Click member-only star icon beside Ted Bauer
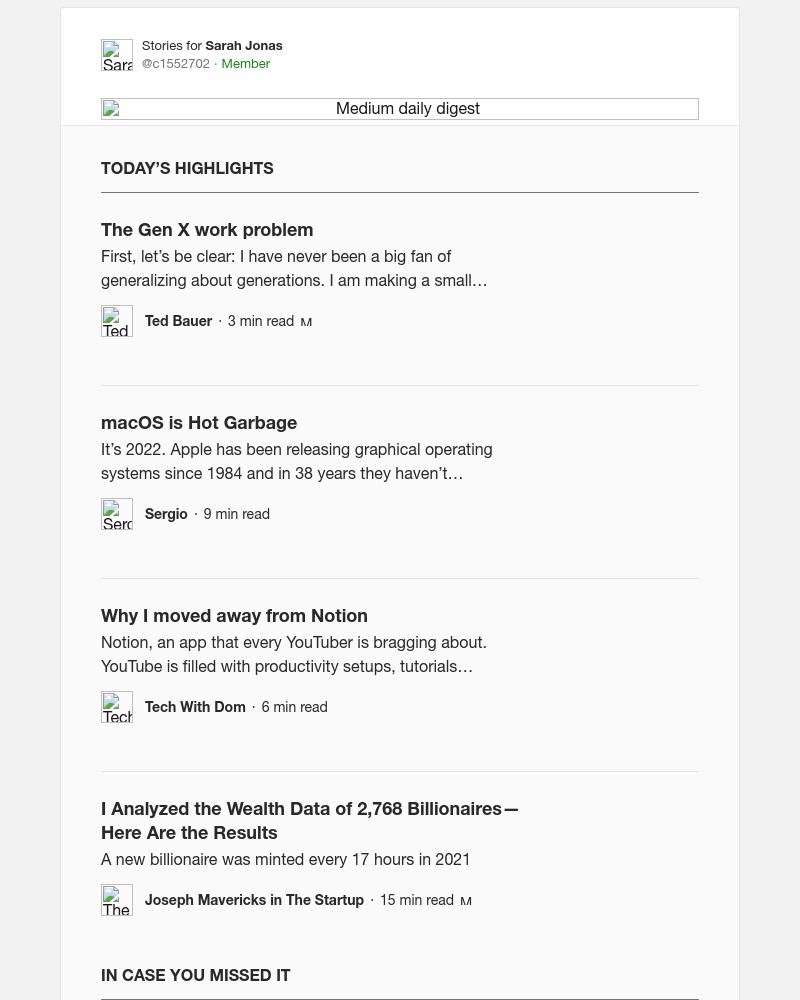Viewport: 800px width, 1000px height. pyautogui.click(x=306, y=322)
